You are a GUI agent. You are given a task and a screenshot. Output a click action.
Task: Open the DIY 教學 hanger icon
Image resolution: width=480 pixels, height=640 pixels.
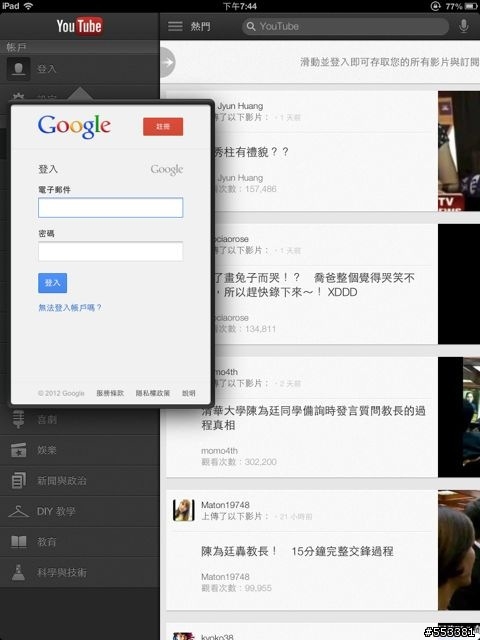[18, 511]
